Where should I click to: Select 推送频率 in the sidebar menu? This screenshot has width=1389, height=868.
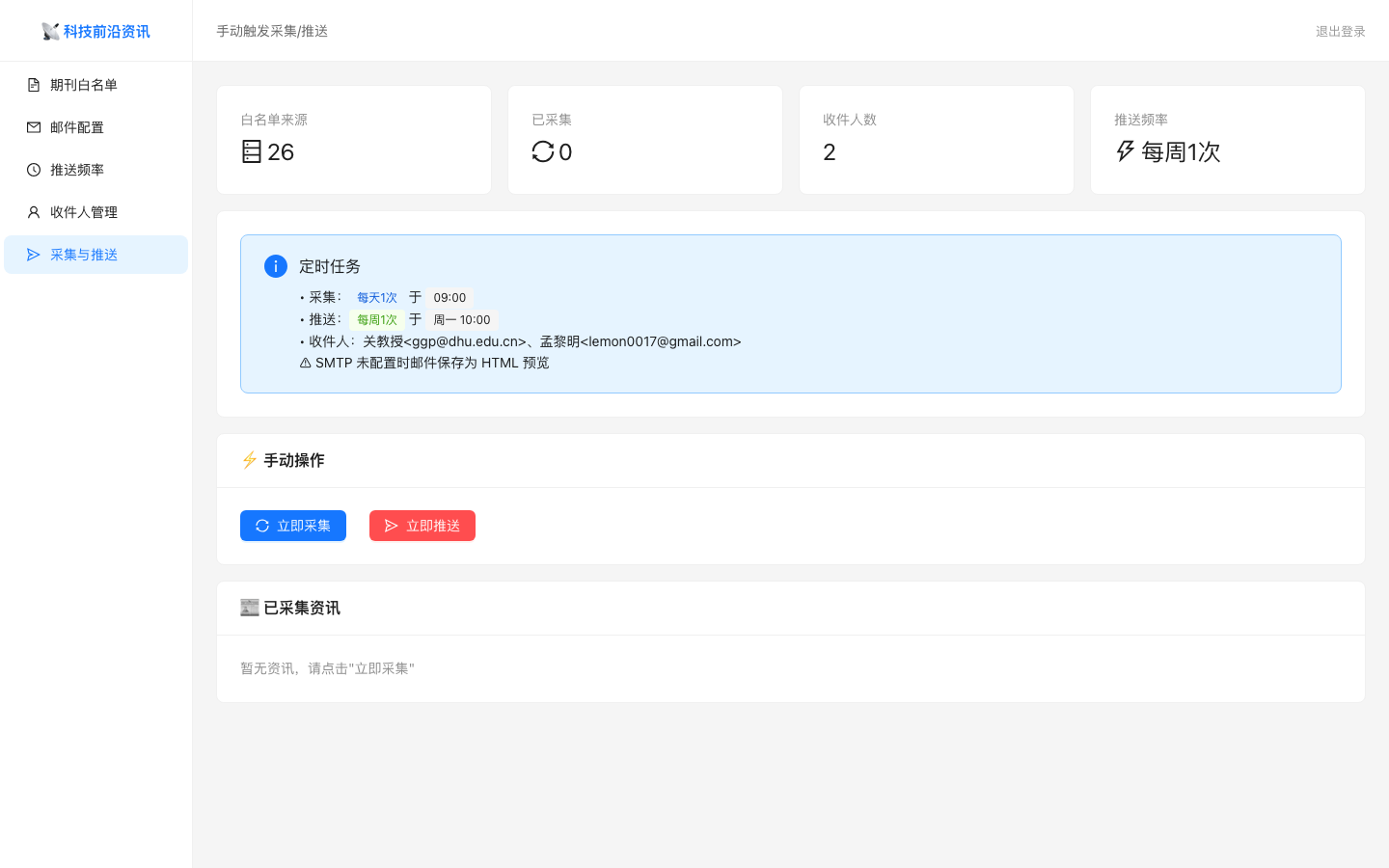96,170
